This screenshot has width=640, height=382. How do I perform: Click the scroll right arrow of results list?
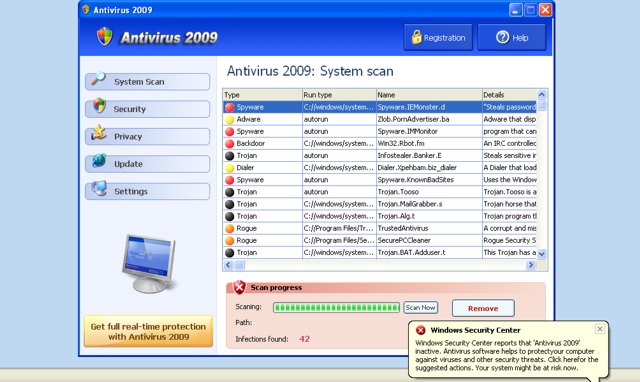[x=531, y=265]
